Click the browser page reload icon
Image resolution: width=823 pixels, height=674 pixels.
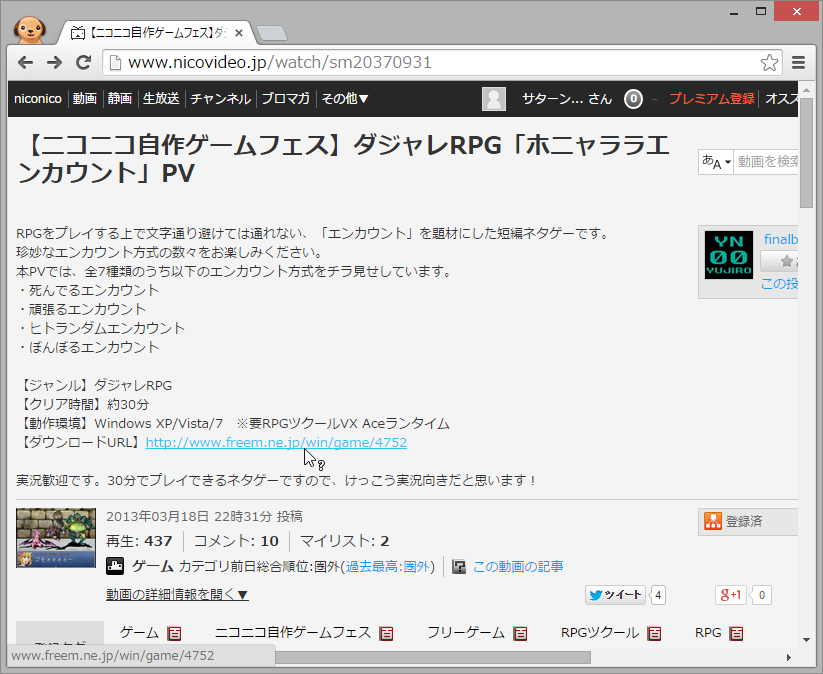[x=83, y=62]
